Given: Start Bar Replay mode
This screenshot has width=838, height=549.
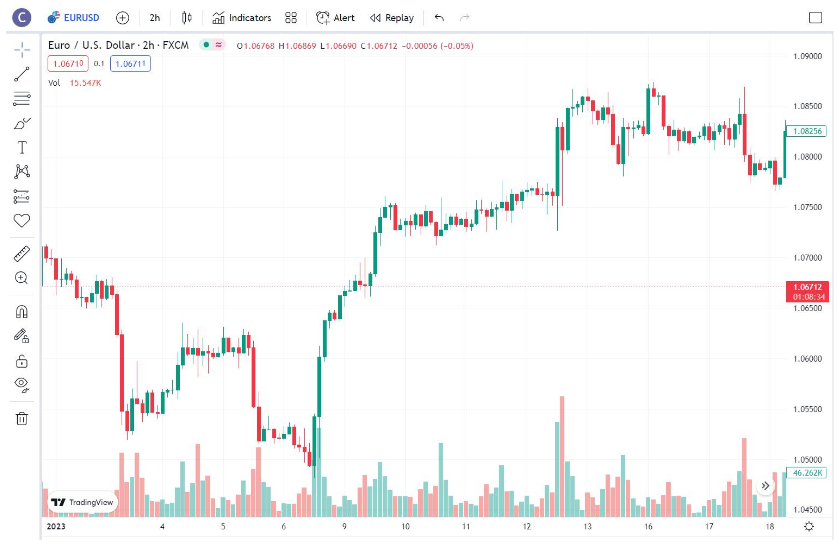Looking at the screenshot, I should 391,18.
